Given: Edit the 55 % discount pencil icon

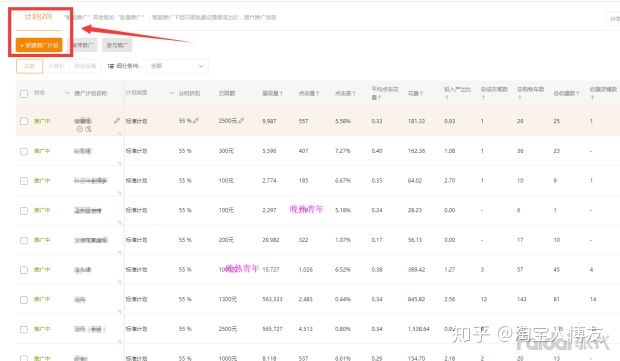Looking at the screenshot, I should click(x=196, y=121).
